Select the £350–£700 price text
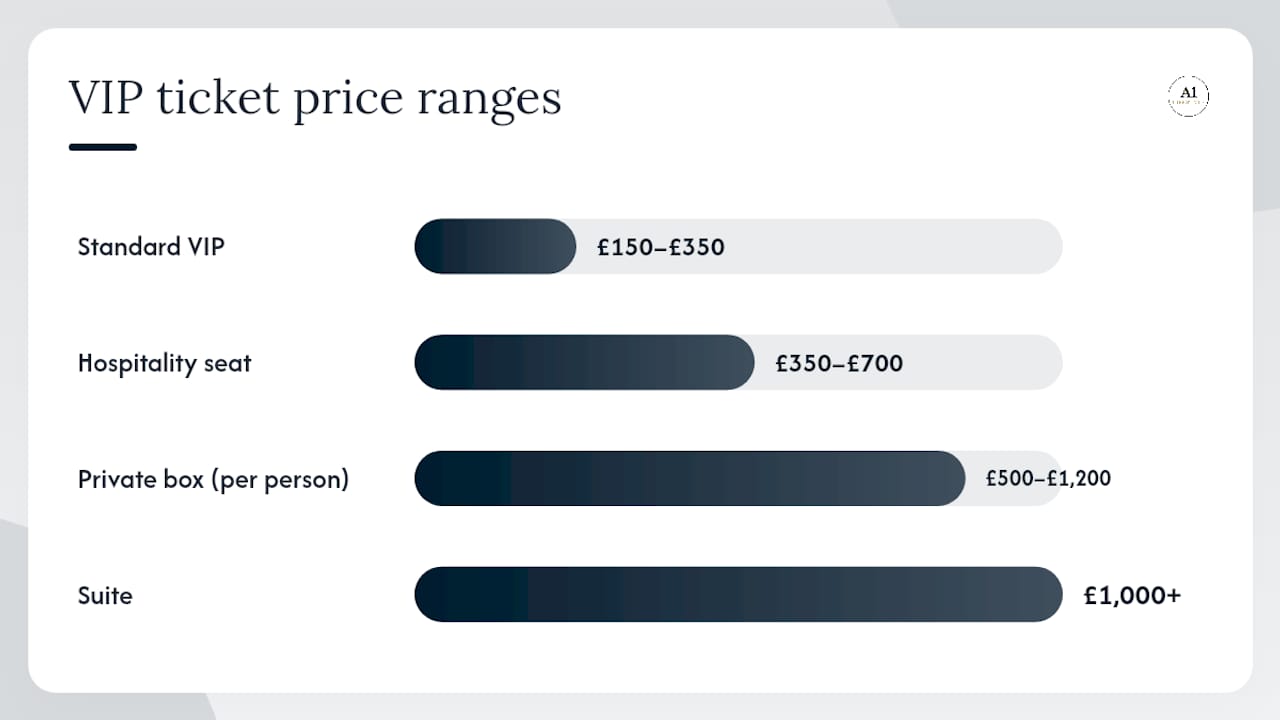 839,363
